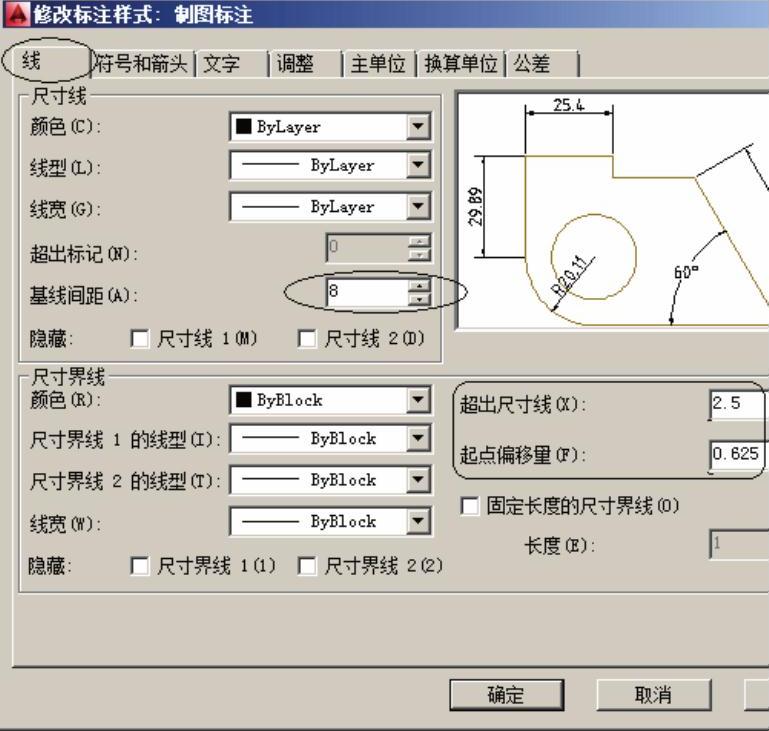Open dimension line 颜色(C) dropdown
This screenshot has height=731, width=769.
point(419,127)
